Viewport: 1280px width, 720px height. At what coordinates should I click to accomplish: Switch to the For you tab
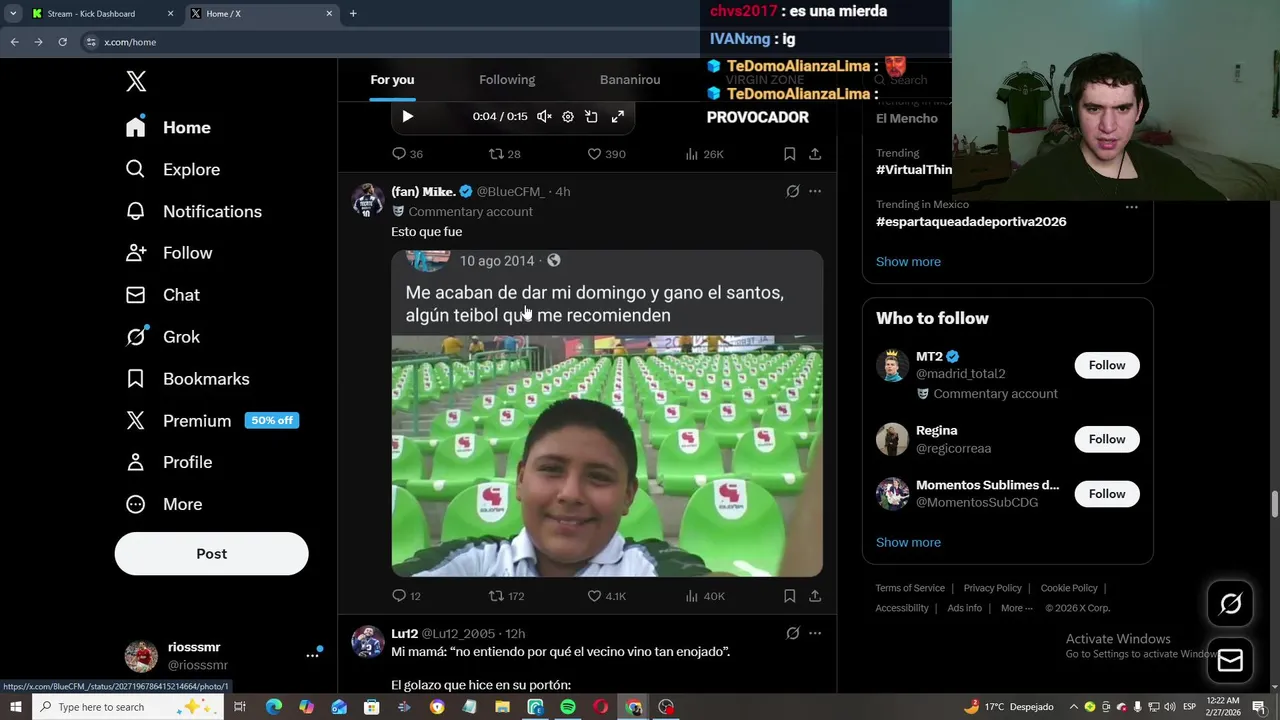coord(392,79)
